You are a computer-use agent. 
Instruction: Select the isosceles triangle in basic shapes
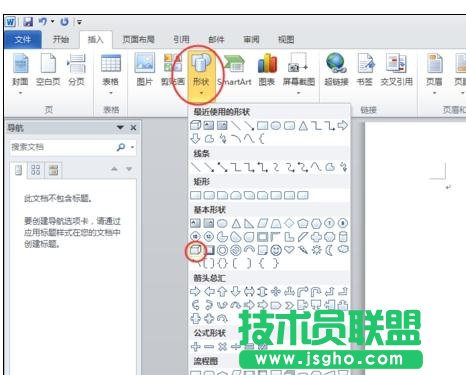click(236, 223)
